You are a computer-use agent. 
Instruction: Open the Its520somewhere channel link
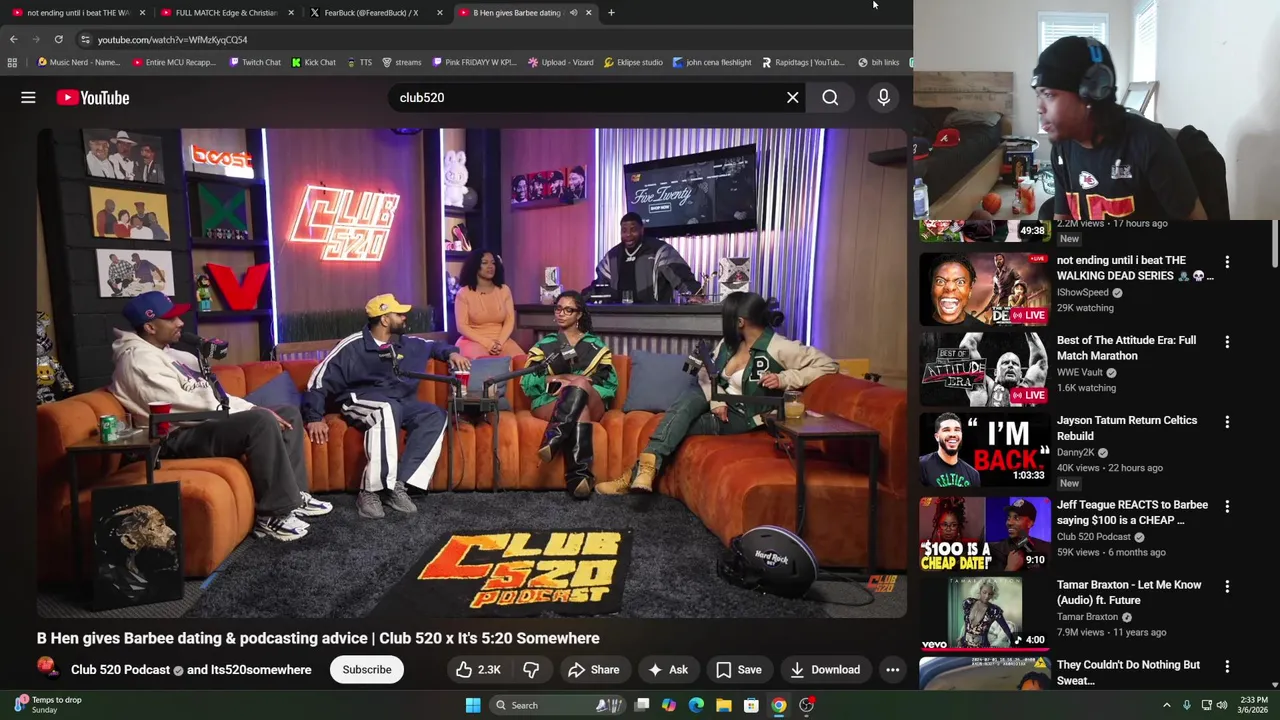coord(261,670)
